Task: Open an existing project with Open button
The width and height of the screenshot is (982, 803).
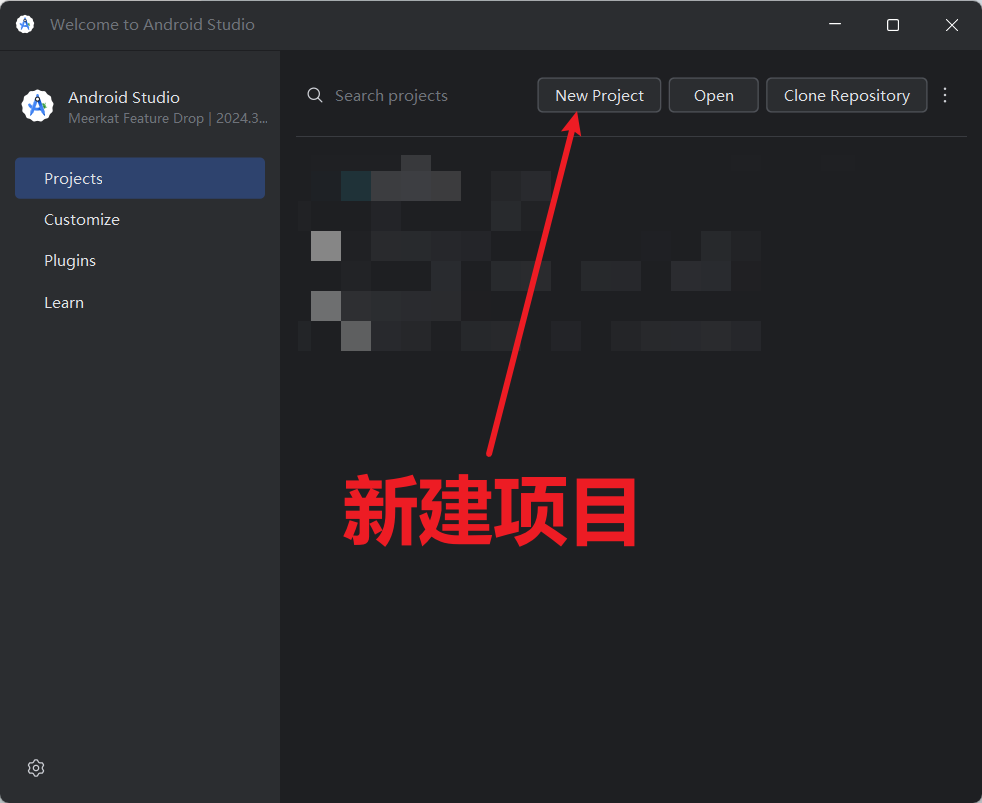Action: coord(713,95)
